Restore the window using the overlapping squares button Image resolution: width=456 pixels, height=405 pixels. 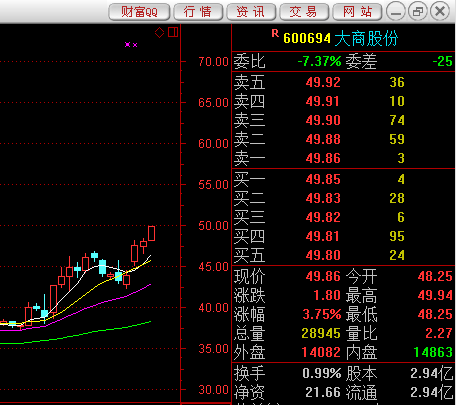coord(418,12)
